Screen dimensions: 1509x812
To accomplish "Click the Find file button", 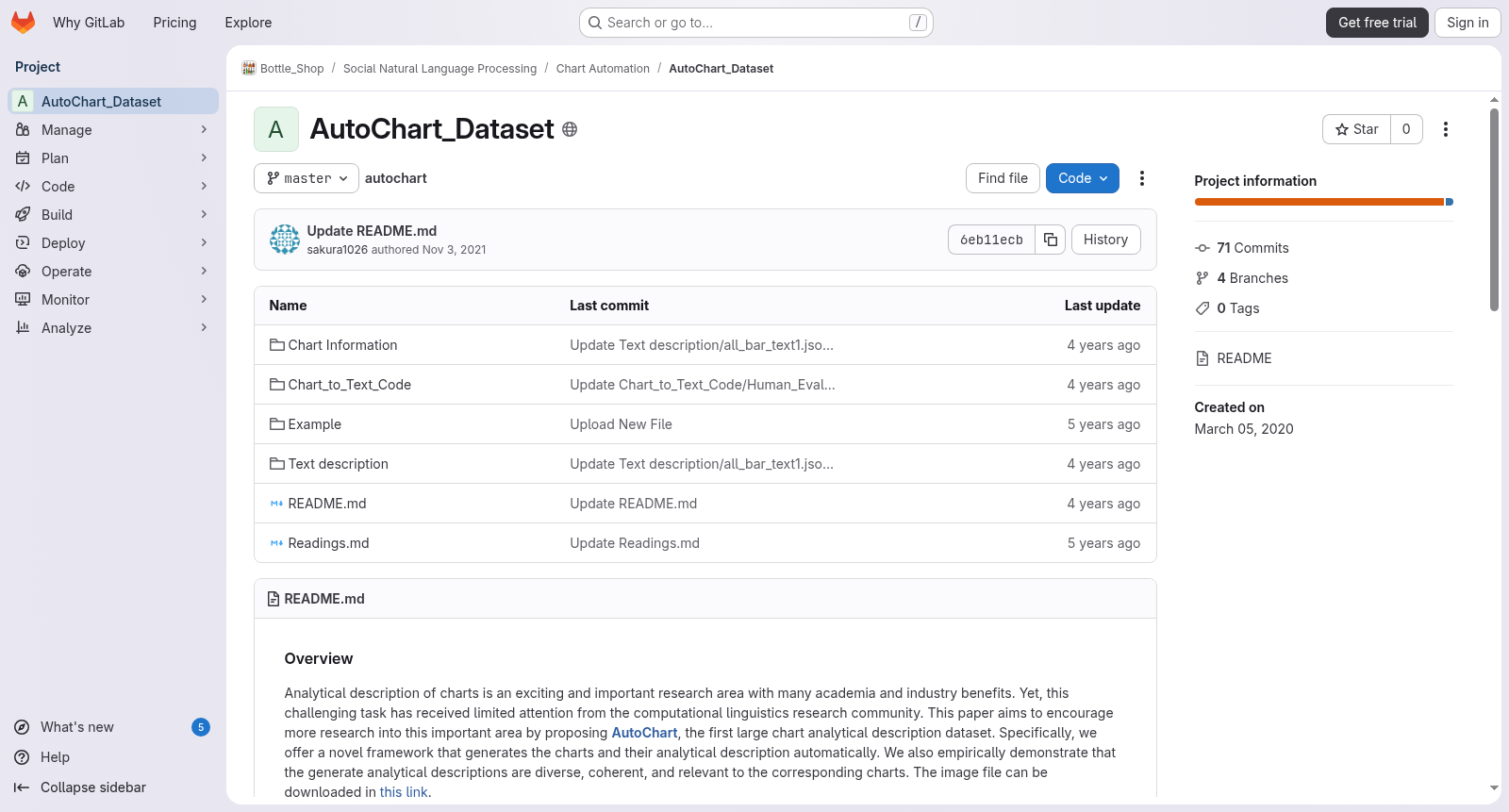I will 1003,178.
